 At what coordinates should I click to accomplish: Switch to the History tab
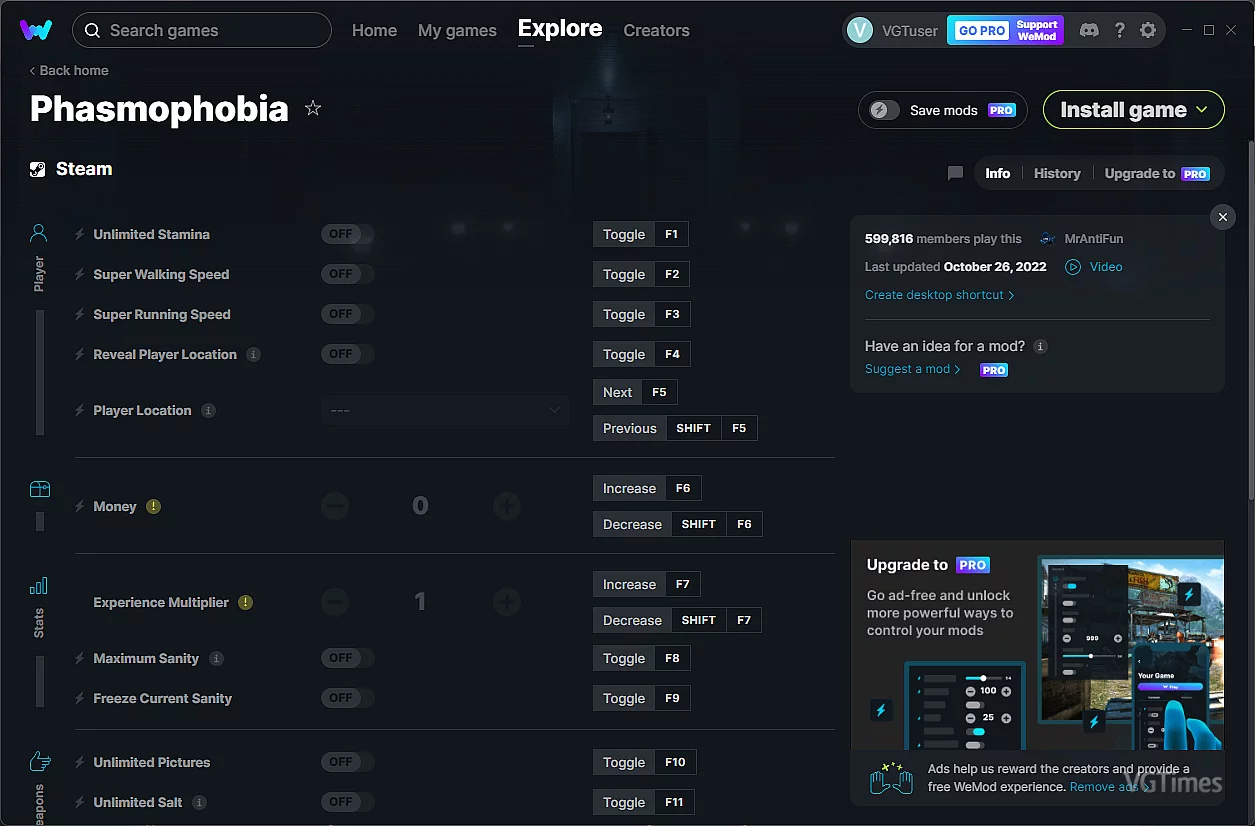click(x=1057, y=173)
